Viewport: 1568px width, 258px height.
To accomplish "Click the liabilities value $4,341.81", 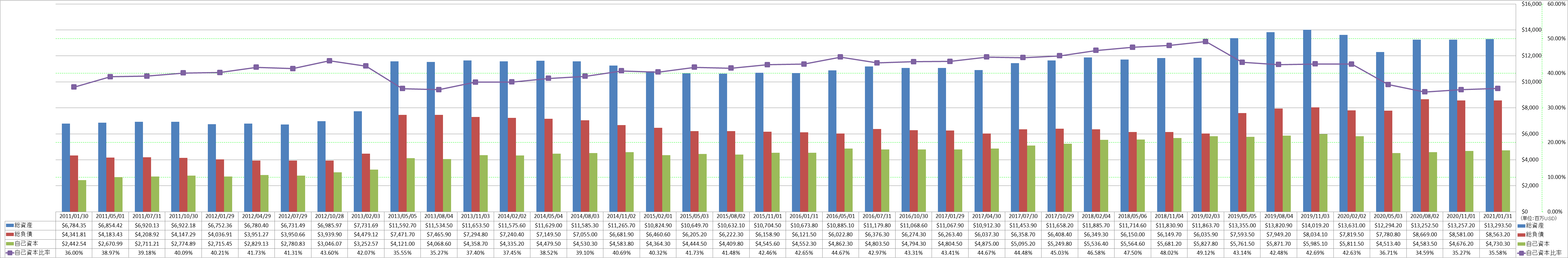I will tap(74, 234).
